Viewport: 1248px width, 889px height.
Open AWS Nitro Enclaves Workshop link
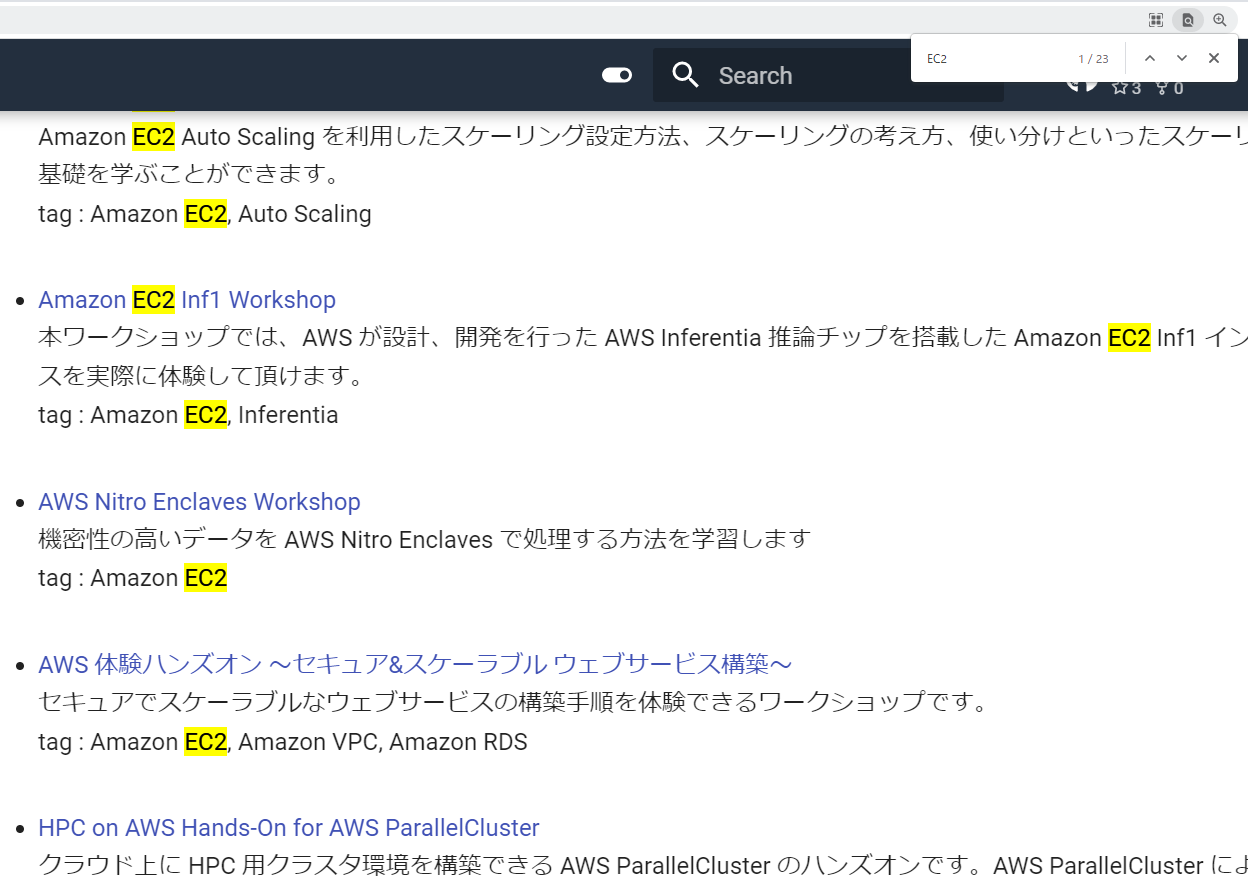(x=199, y=502)
